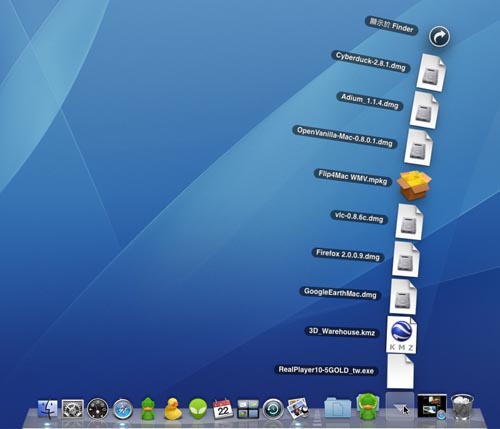Open Cyberduck-2.8.1.dmg disk image icon

(431, 73)
